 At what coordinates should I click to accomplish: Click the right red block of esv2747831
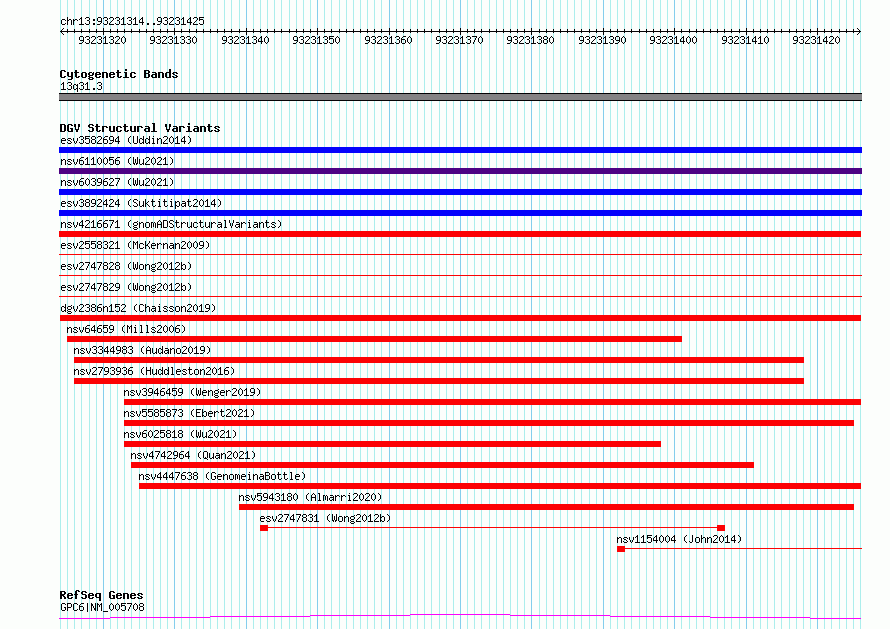[x=721, y=528]
